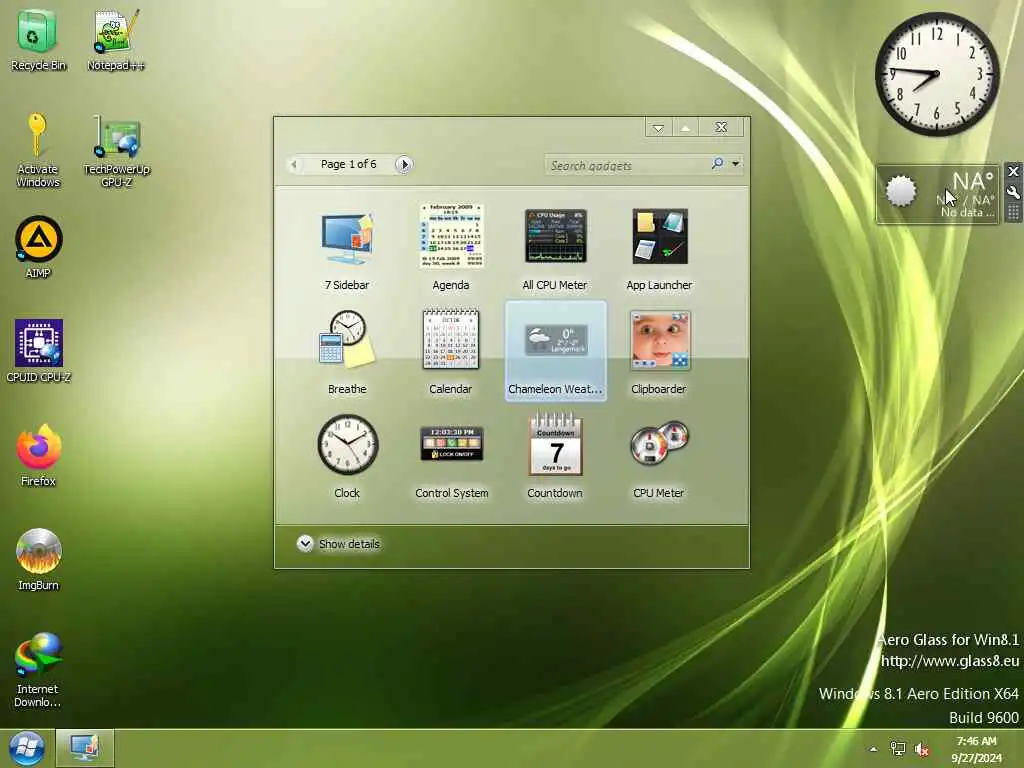The height and width of the screenshot is (768, 1024).
Task: Click the gadgets taskbar button
Action: (x=85, y=748)
